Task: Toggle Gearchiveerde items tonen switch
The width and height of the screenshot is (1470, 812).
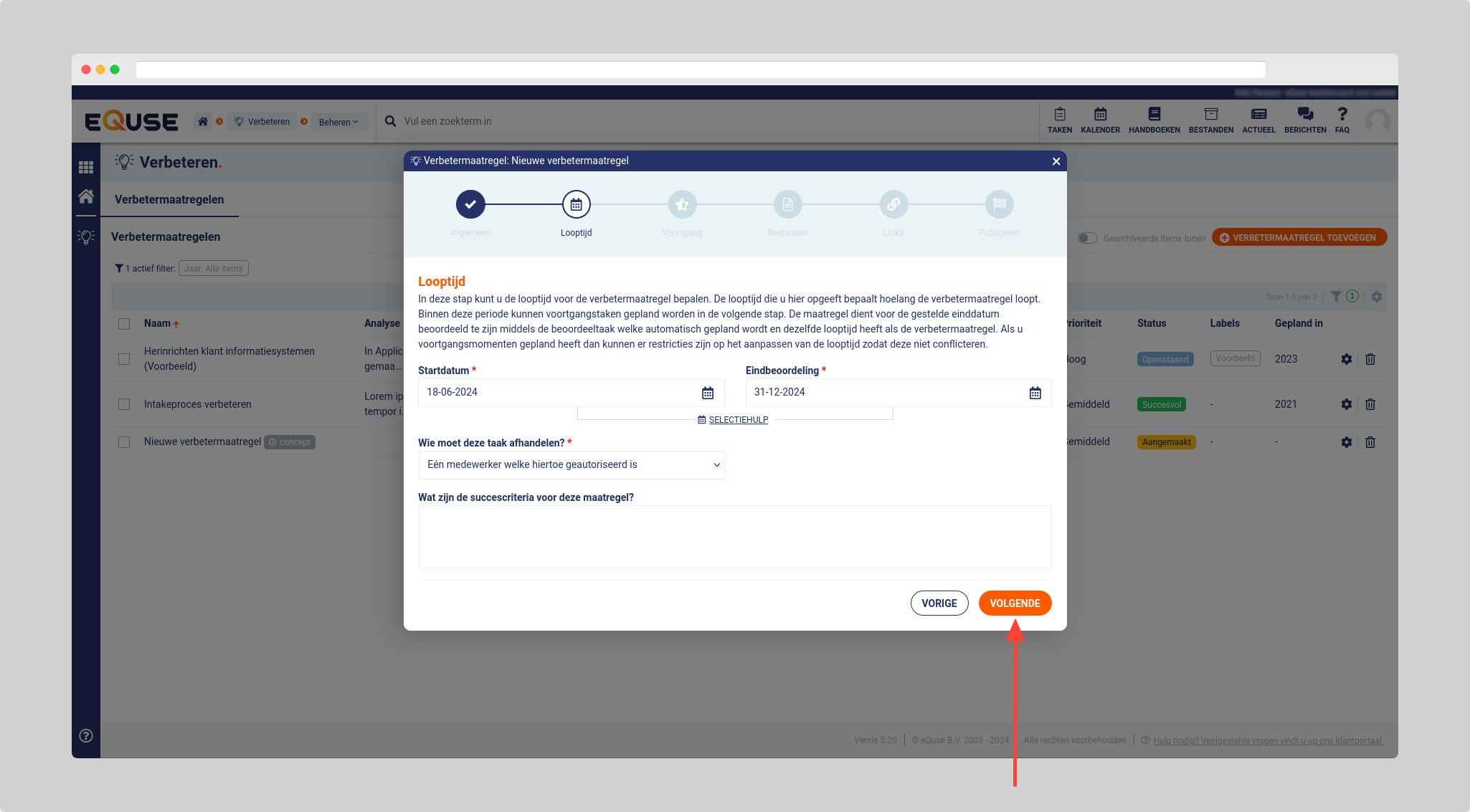Action: click(1087, 238)
